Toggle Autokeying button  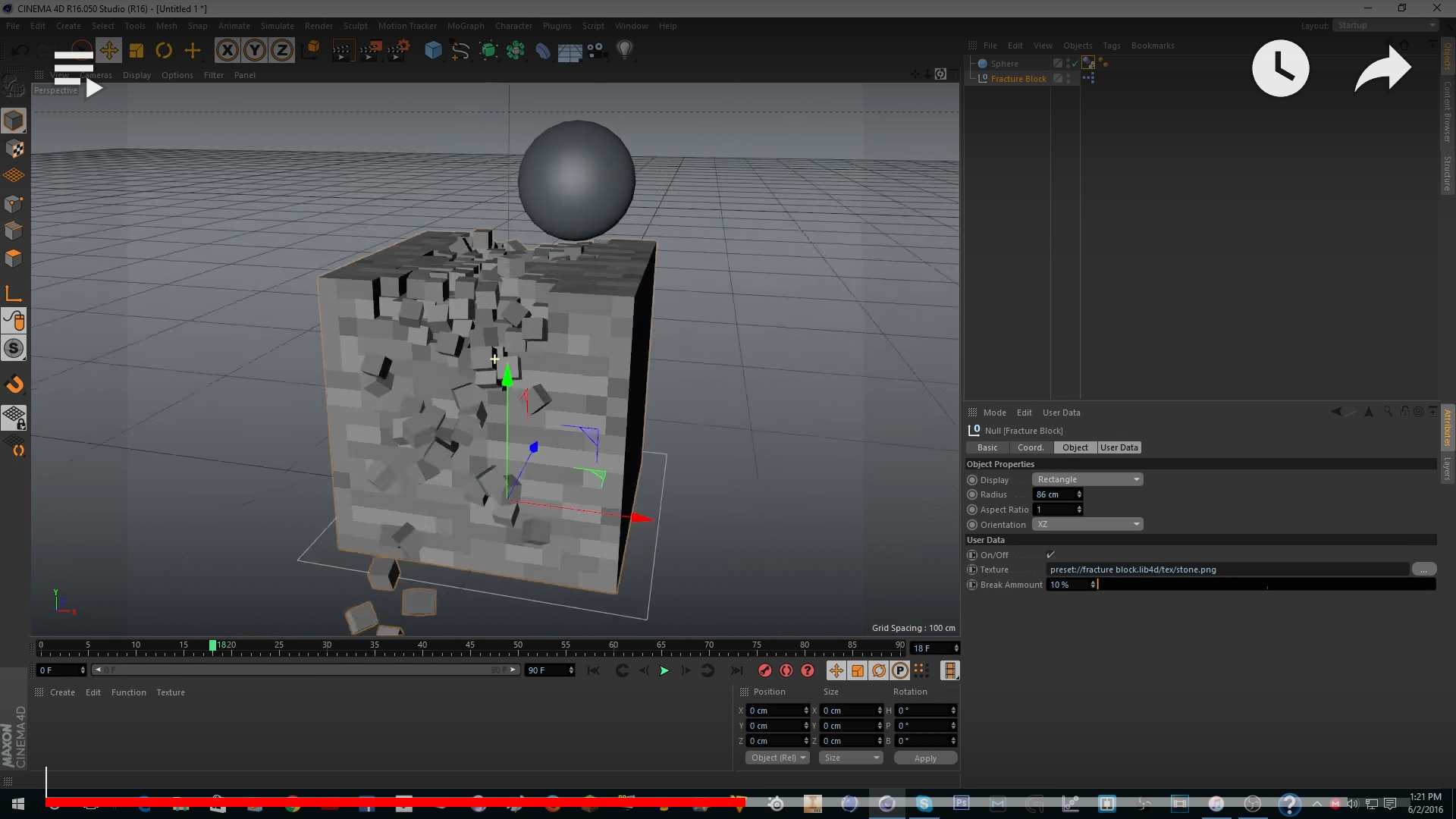pyautogui.click(x=786, y=670)
